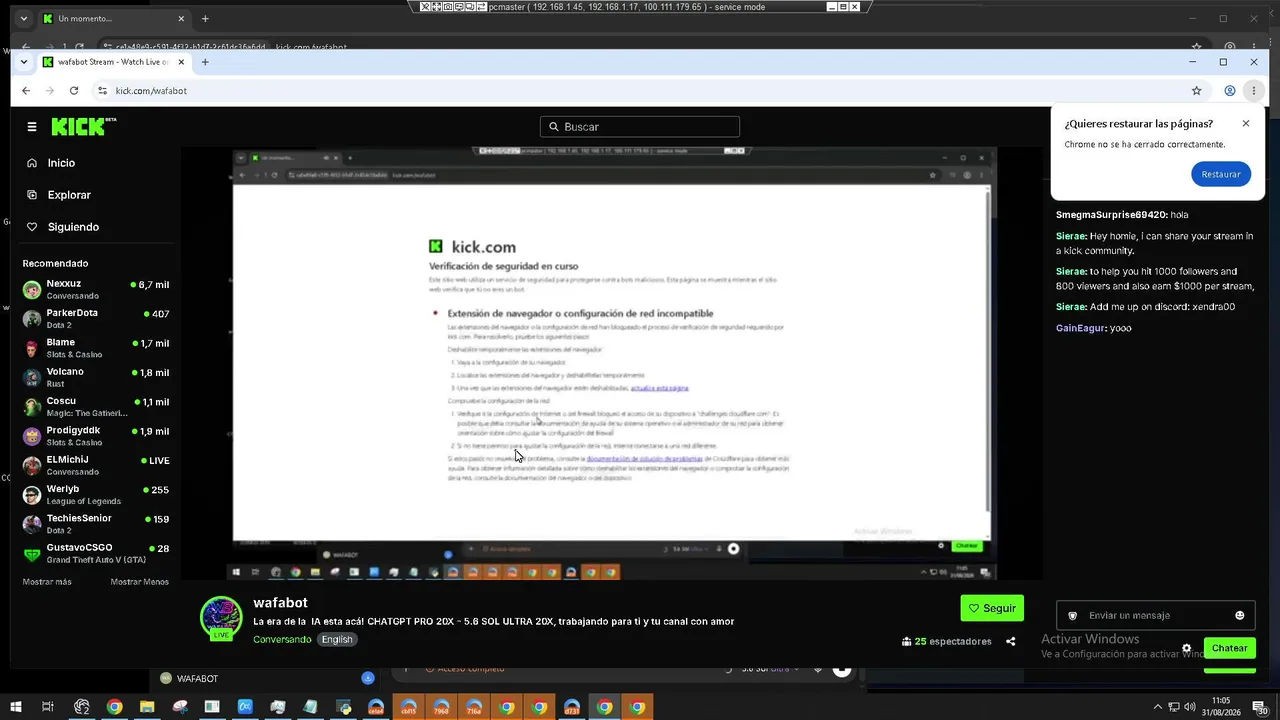Open the Windows Start menu
Viewport: 1280px width, 720px height.
(x=15, y=707)
